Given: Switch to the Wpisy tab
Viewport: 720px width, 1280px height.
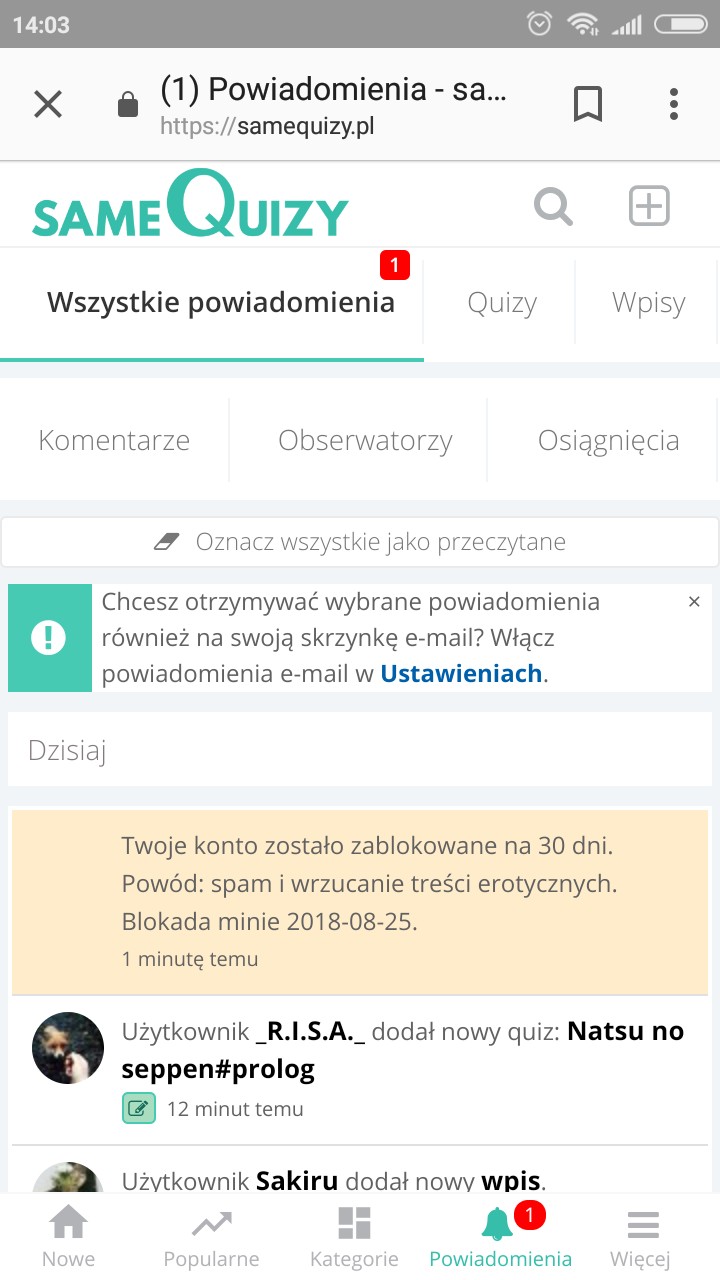Looking at the screenshot, I should coord(648,303).
